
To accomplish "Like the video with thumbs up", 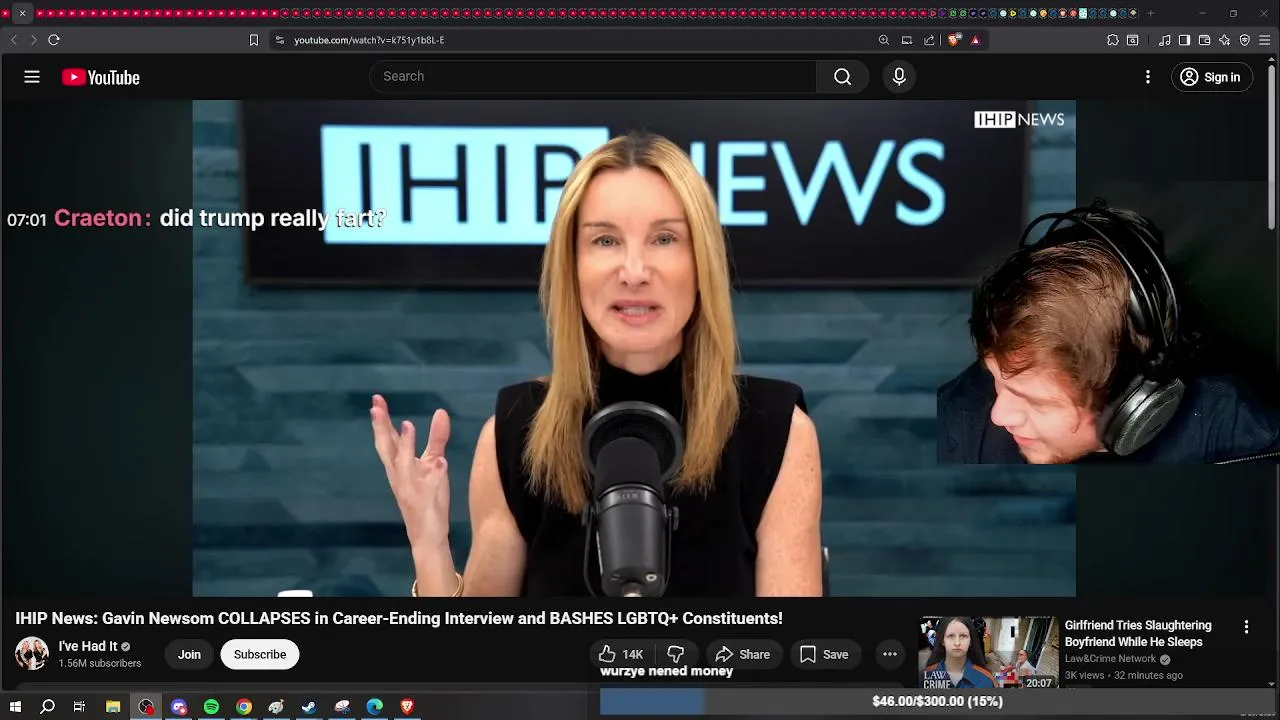I will (621, 654).
